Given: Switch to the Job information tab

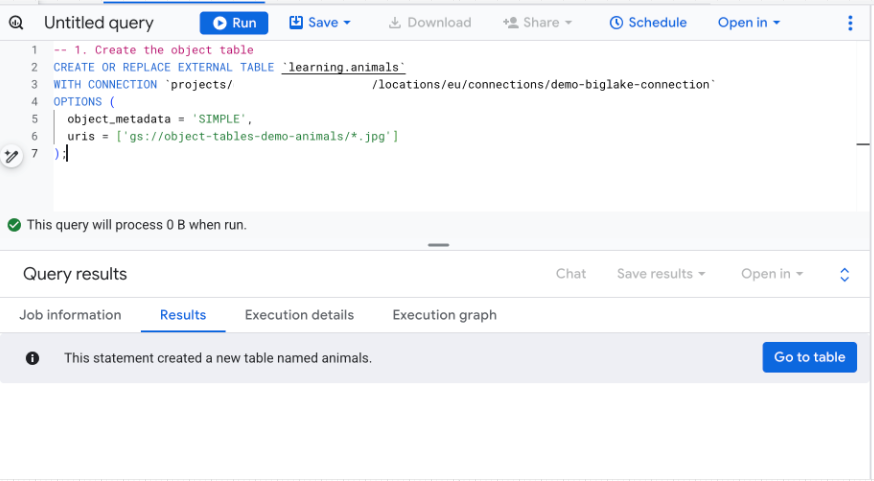Looking at the screenshot, I should pyautogui.click(x=70, y=315).
